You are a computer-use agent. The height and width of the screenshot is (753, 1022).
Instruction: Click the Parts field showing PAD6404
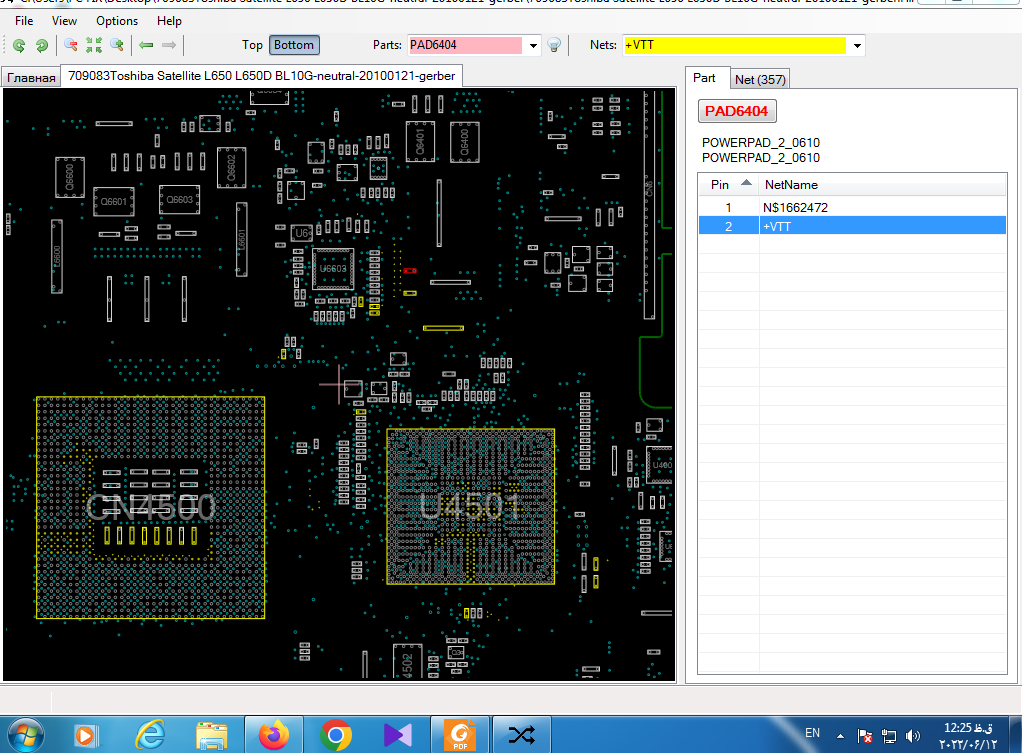(x=465, y=45)
